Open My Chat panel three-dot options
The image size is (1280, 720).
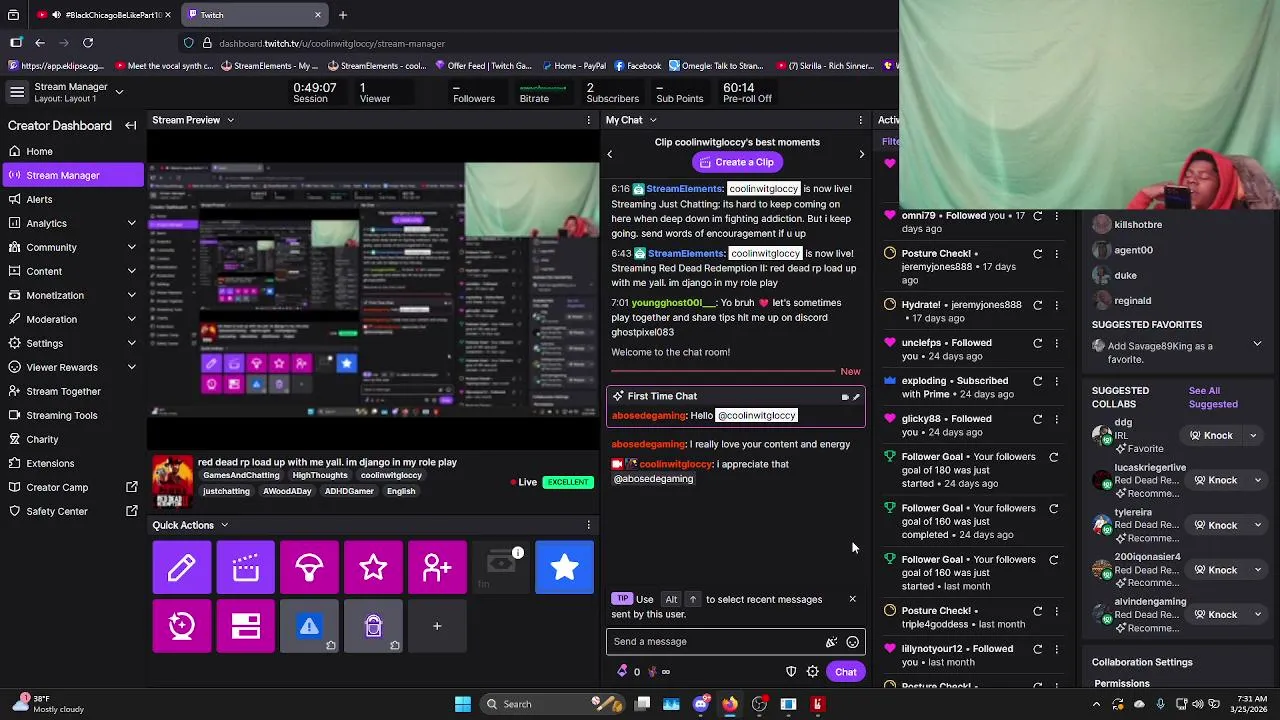point(860,120)
